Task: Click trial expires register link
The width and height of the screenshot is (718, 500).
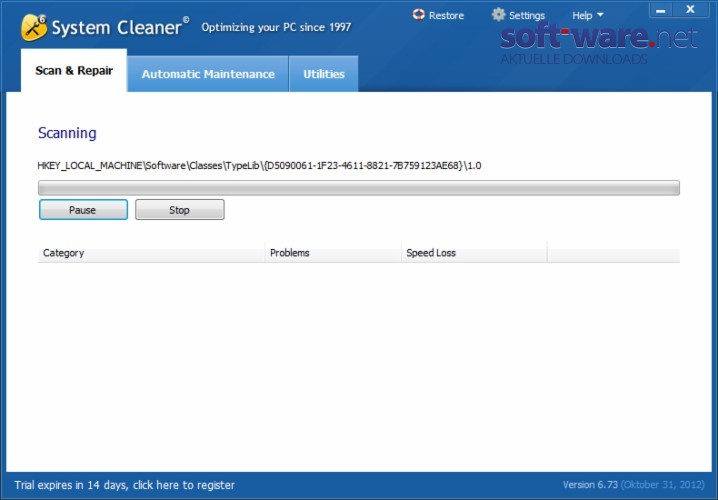Action: click(125, 485)
